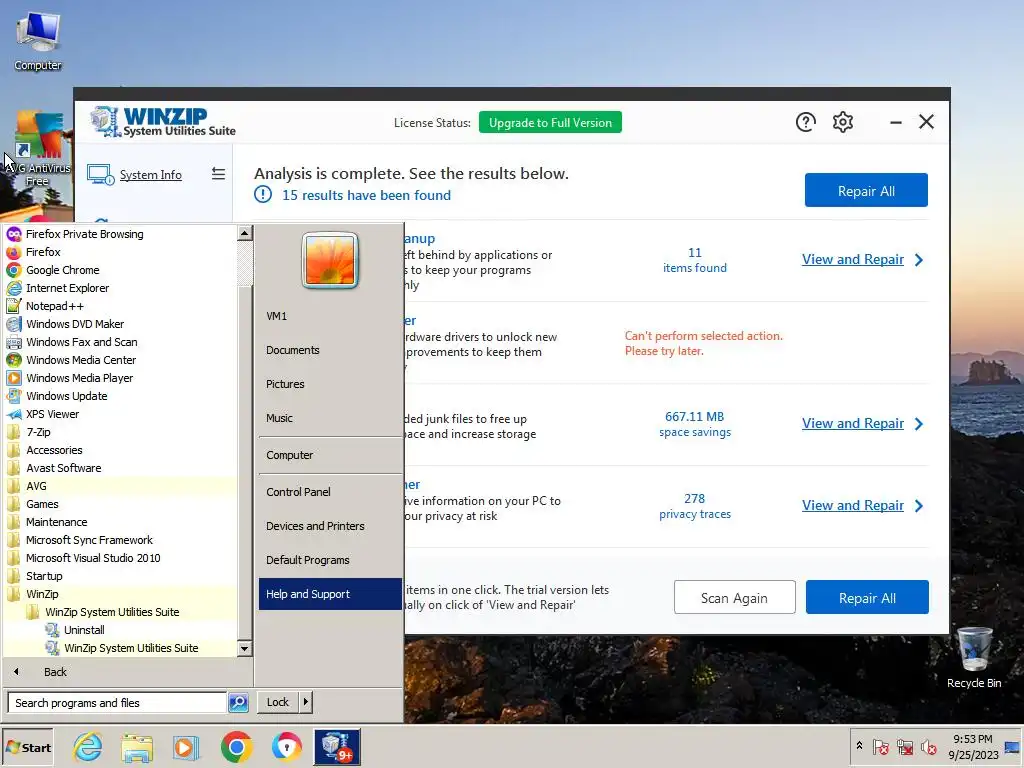Click the Start menu search magnifier button
The height and width of the screenshot is (768, 1024).
pyautogui.click(x=238, y=703)
